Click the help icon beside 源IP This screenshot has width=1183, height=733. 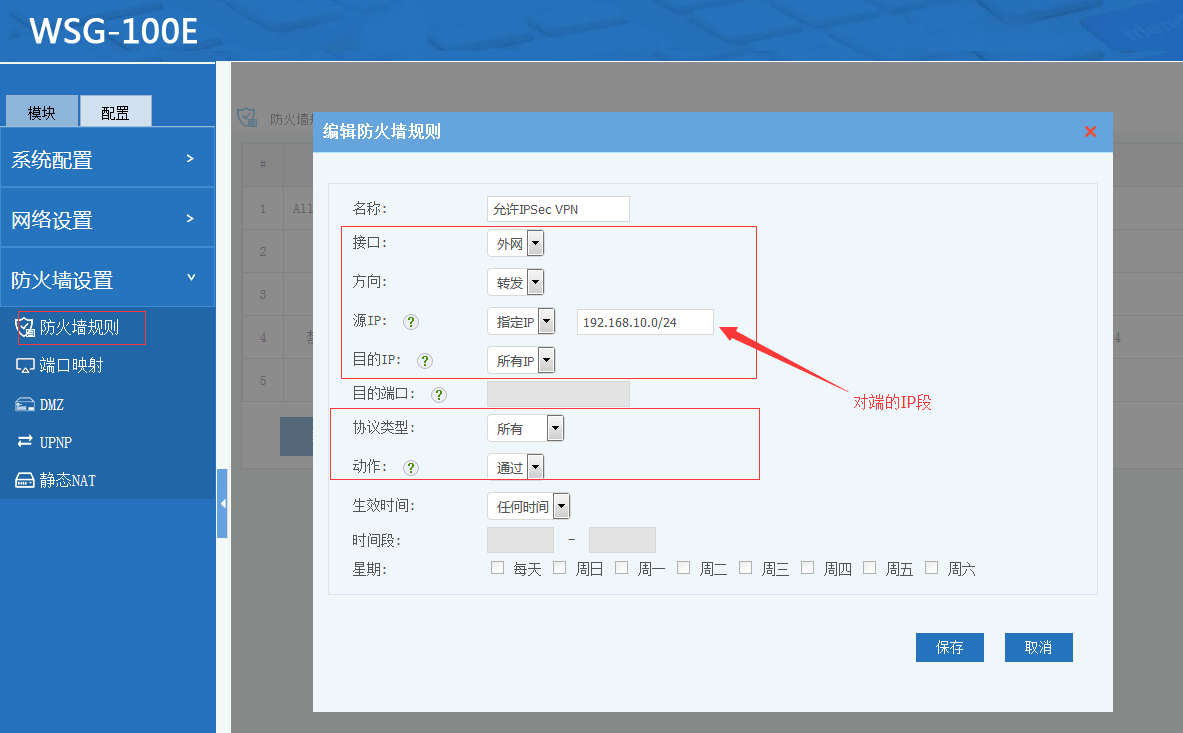coord(411,322)
